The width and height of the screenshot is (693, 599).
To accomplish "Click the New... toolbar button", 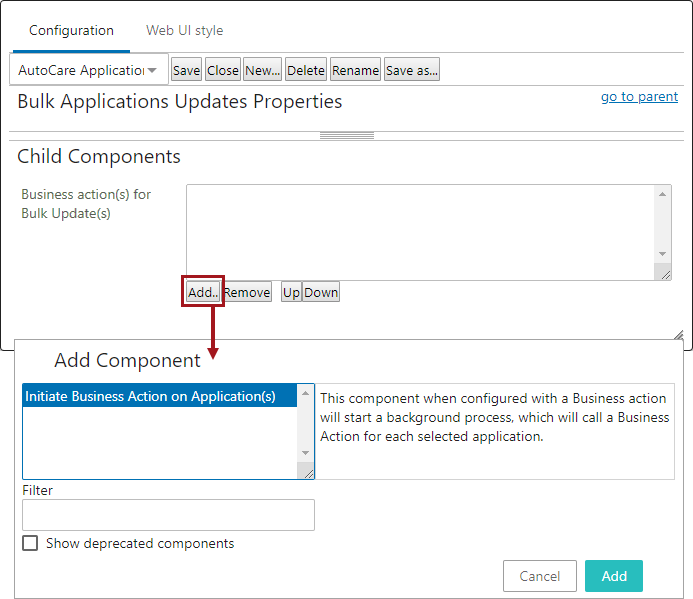I will click(x=263, y=70).
